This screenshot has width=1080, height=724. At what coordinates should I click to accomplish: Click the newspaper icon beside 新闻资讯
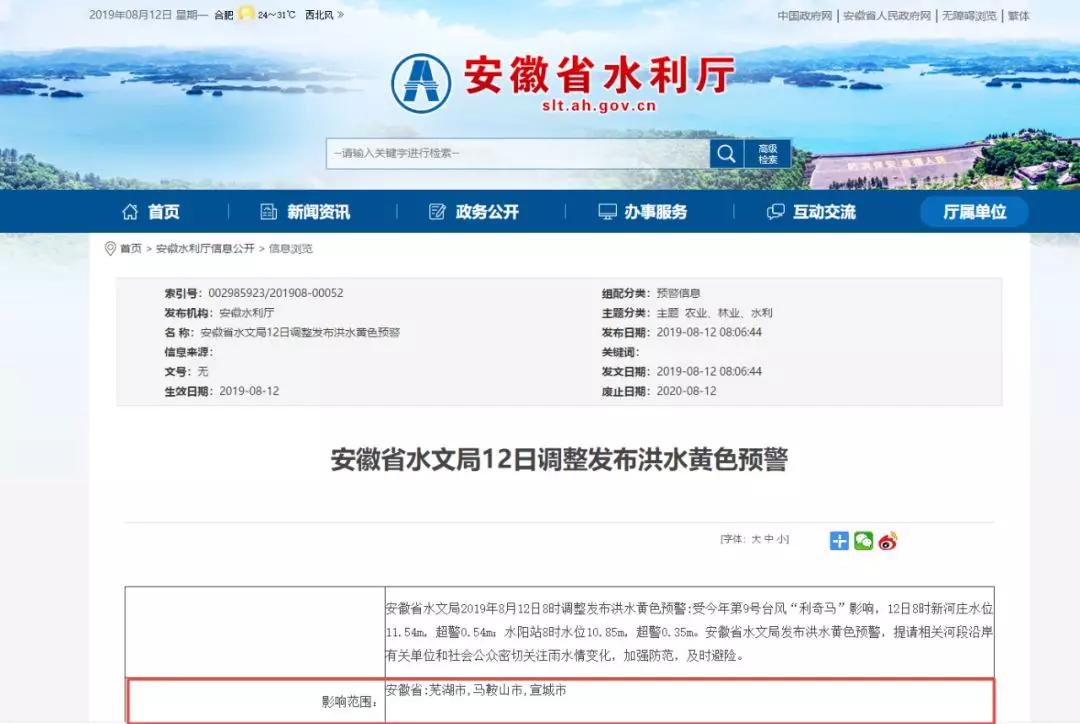click(x=269, y=211)
